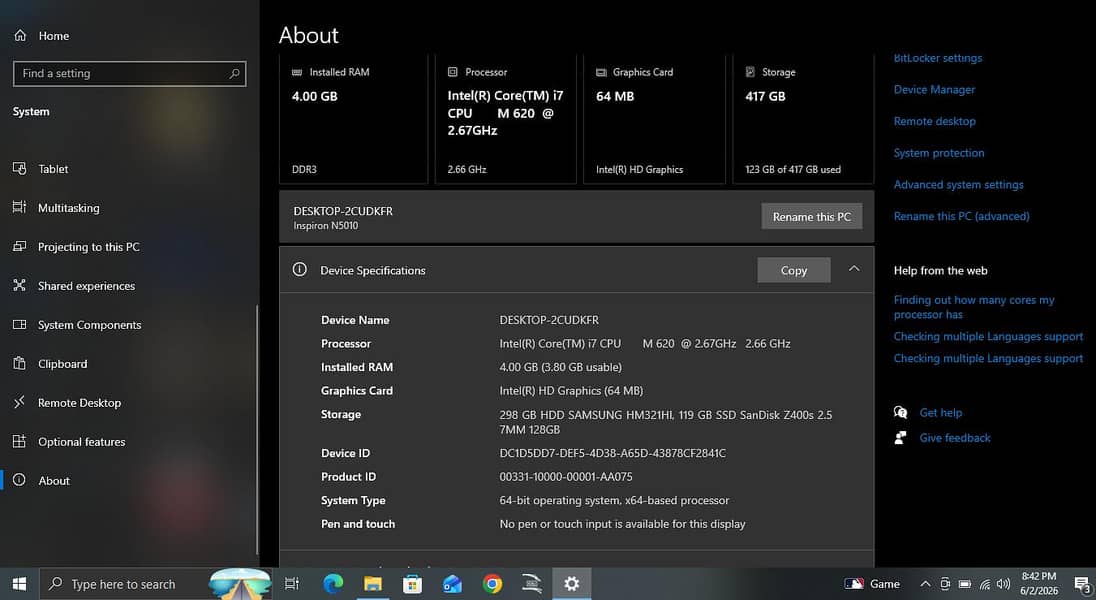Click the Find a setting search box
Image resolution: width=1096 pixels, height=600 pixels.
[129, 73]
